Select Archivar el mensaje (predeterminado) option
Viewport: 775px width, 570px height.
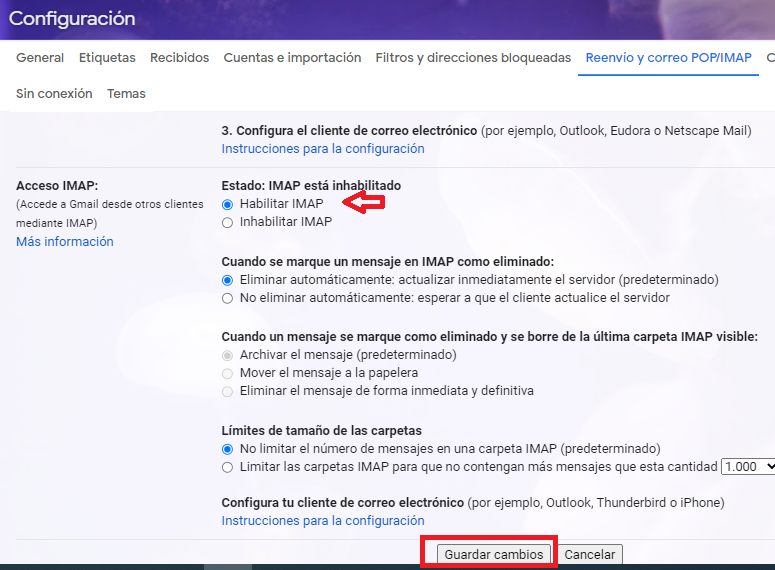click(227, 355)
